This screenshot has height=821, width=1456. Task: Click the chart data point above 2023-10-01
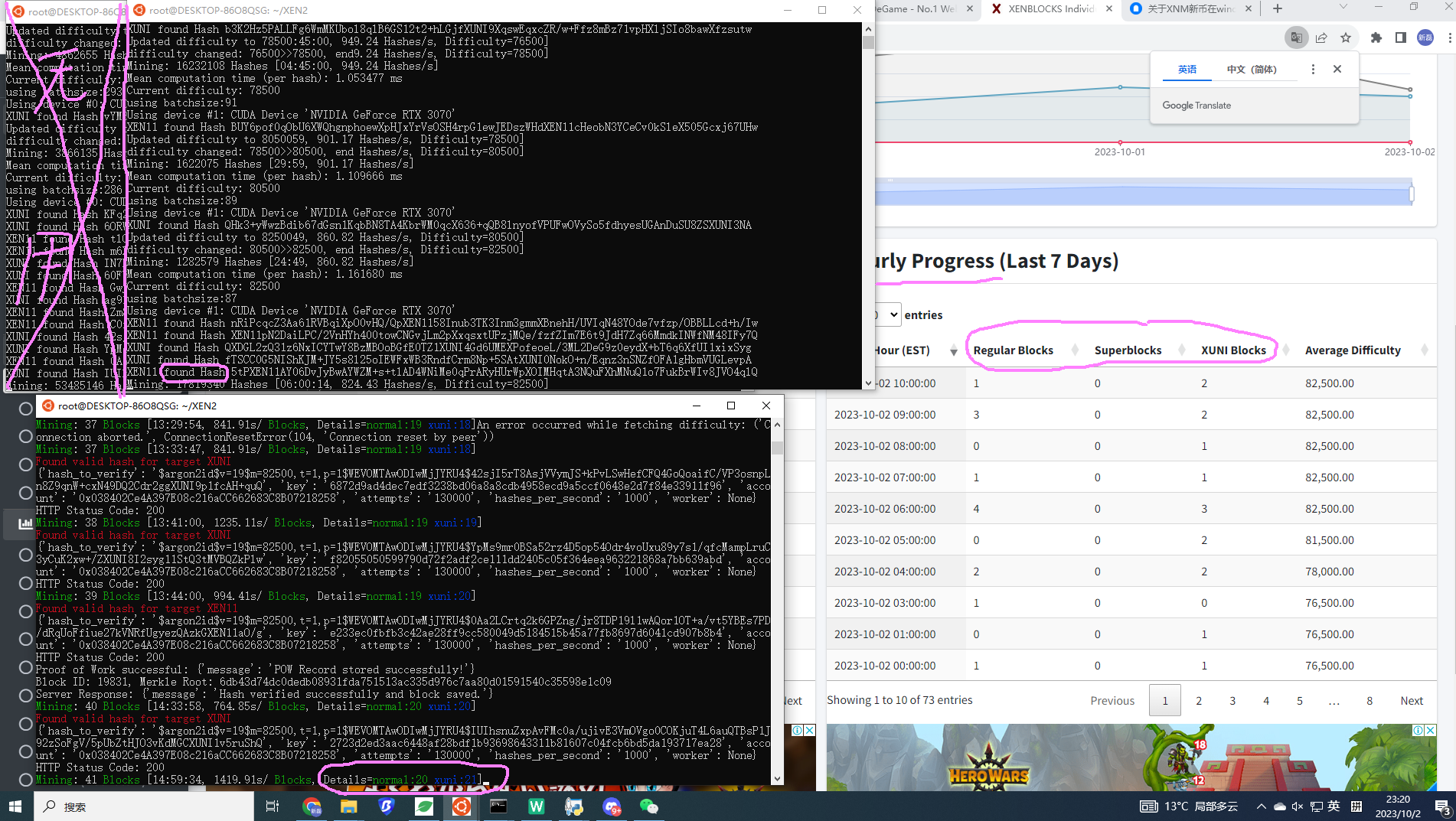click(x=1120, y=87)
